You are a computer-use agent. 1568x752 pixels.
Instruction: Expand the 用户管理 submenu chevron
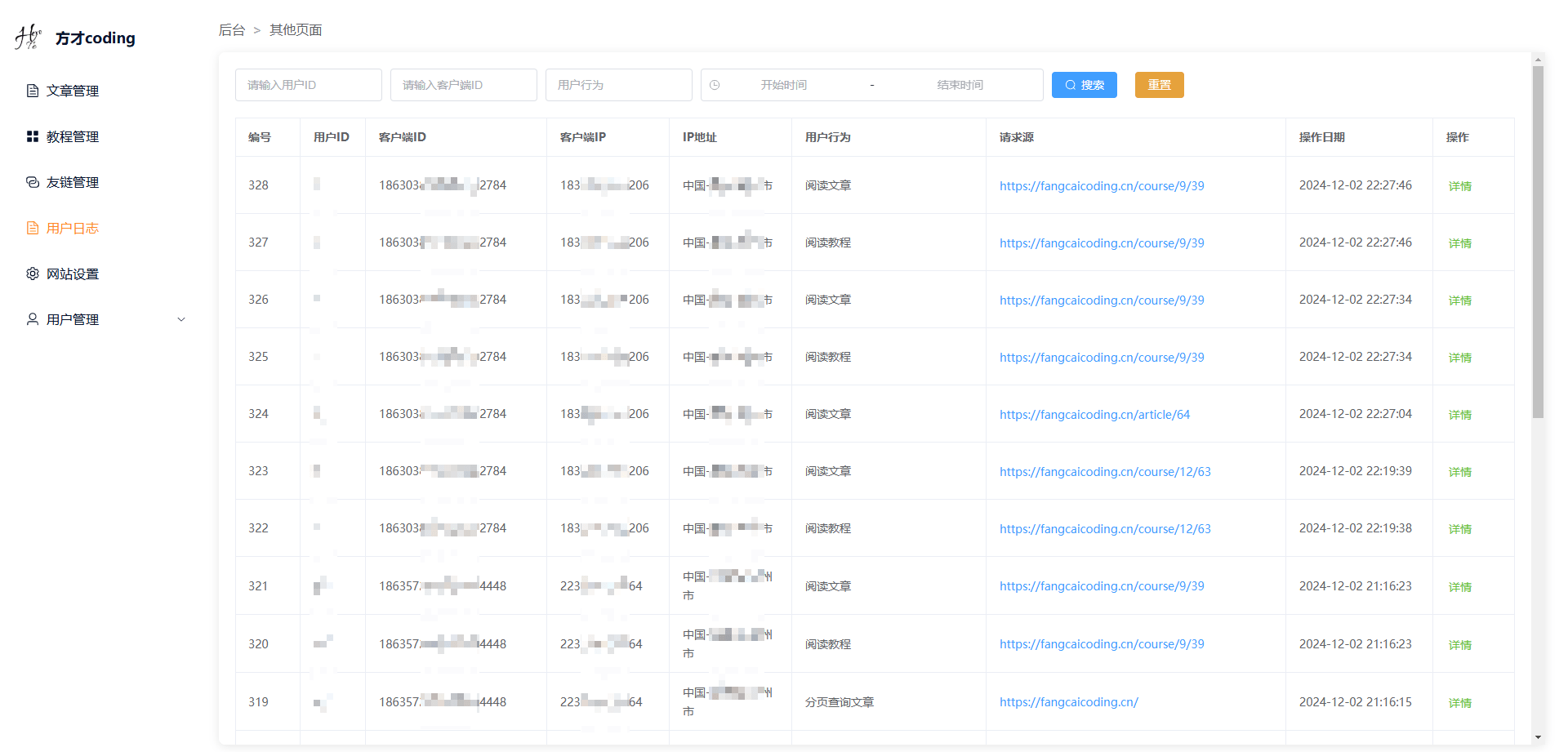[x=181, y=319]
